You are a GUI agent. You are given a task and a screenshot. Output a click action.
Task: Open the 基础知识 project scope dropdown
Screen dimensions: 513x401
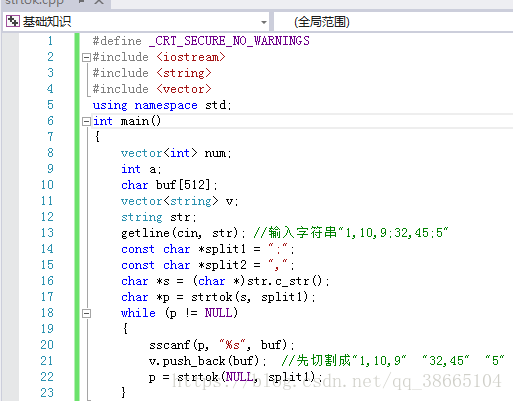(x=136, y=22)
